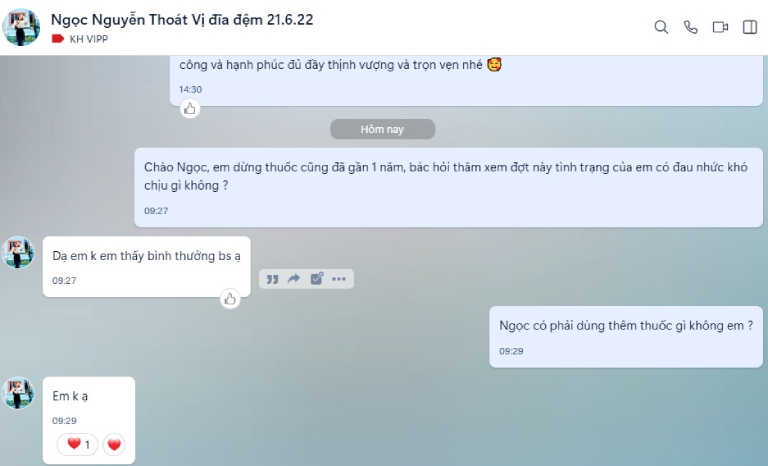Click the 'Hôm nay' date separator

click(382, 129)
